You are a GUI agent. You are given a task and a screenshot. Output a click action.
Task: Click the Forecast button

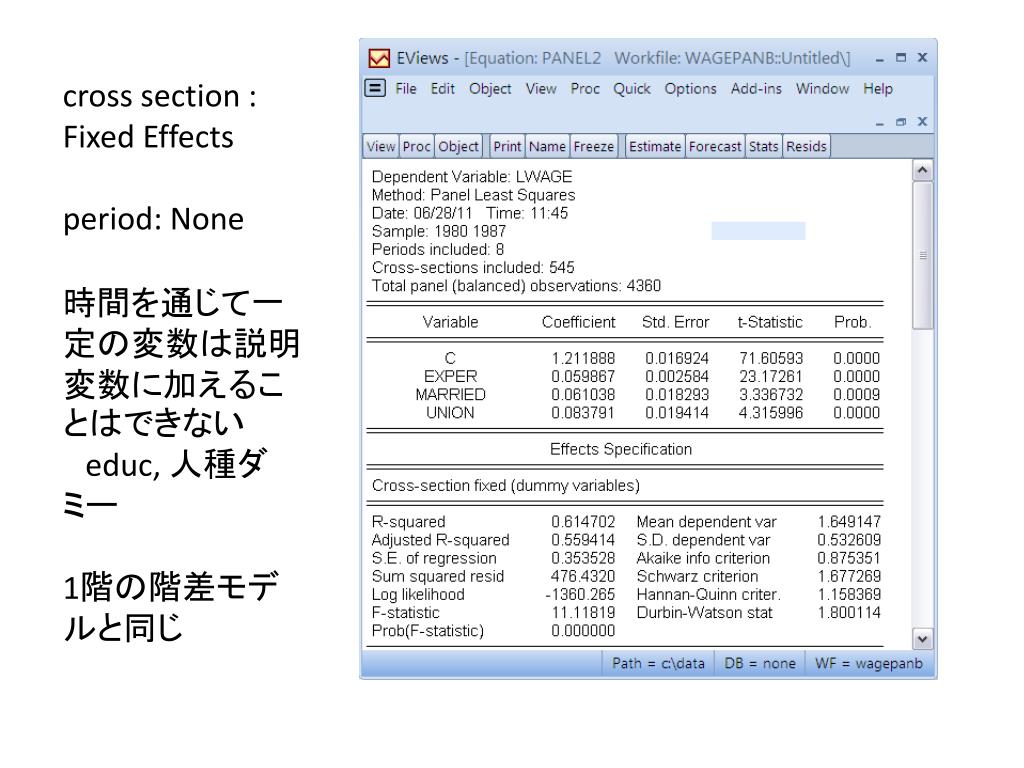[x=715, y=146]
